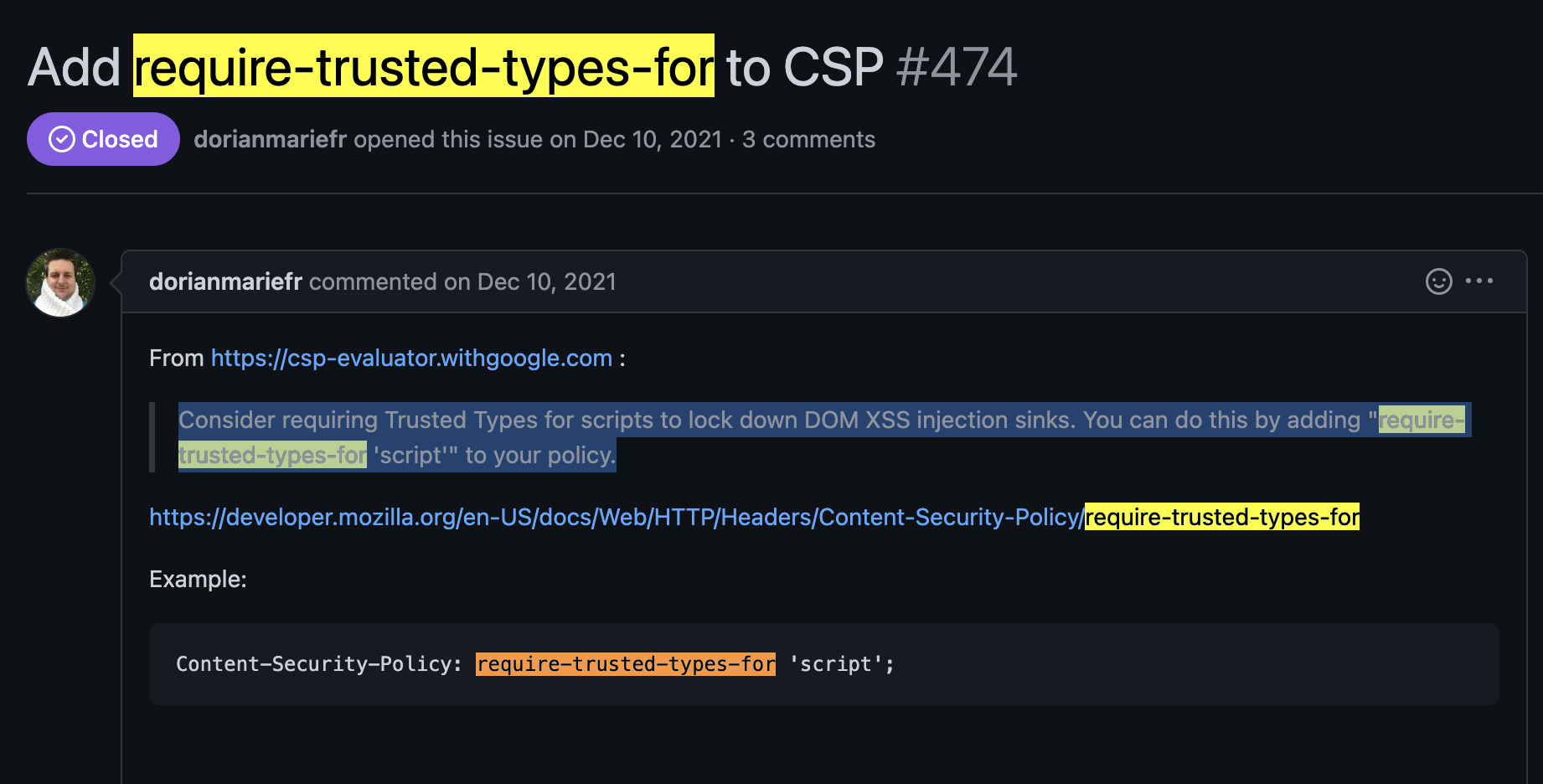Image resolution: width=1543 pixels, height=784 pixels.
Task: Click the check-circle icon in Closed badge
Action: (62, 139)
